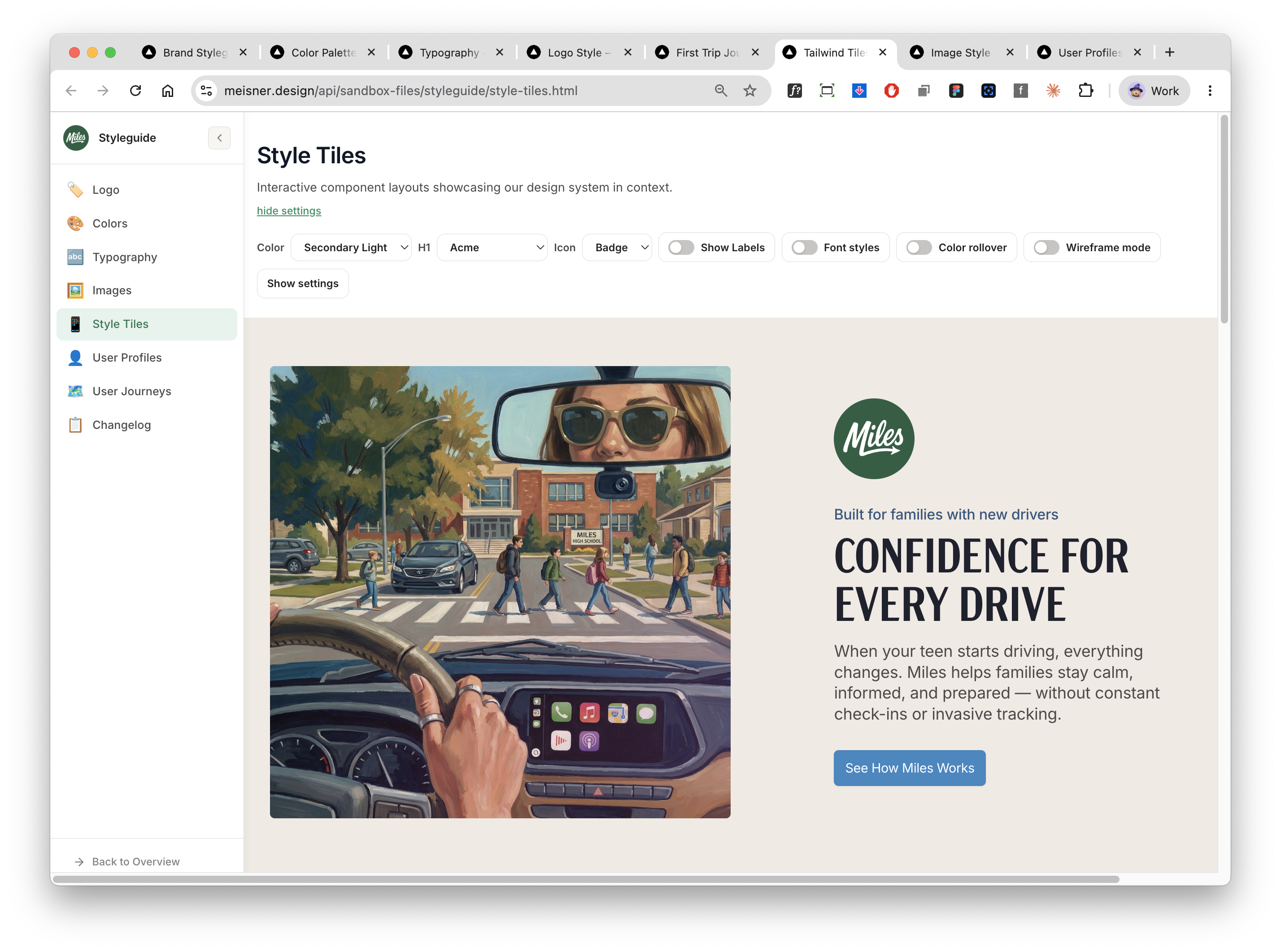Switch to the User Profiles browser tab
The height and width of the screenshot is (952, 1281).
(1089, 52)
